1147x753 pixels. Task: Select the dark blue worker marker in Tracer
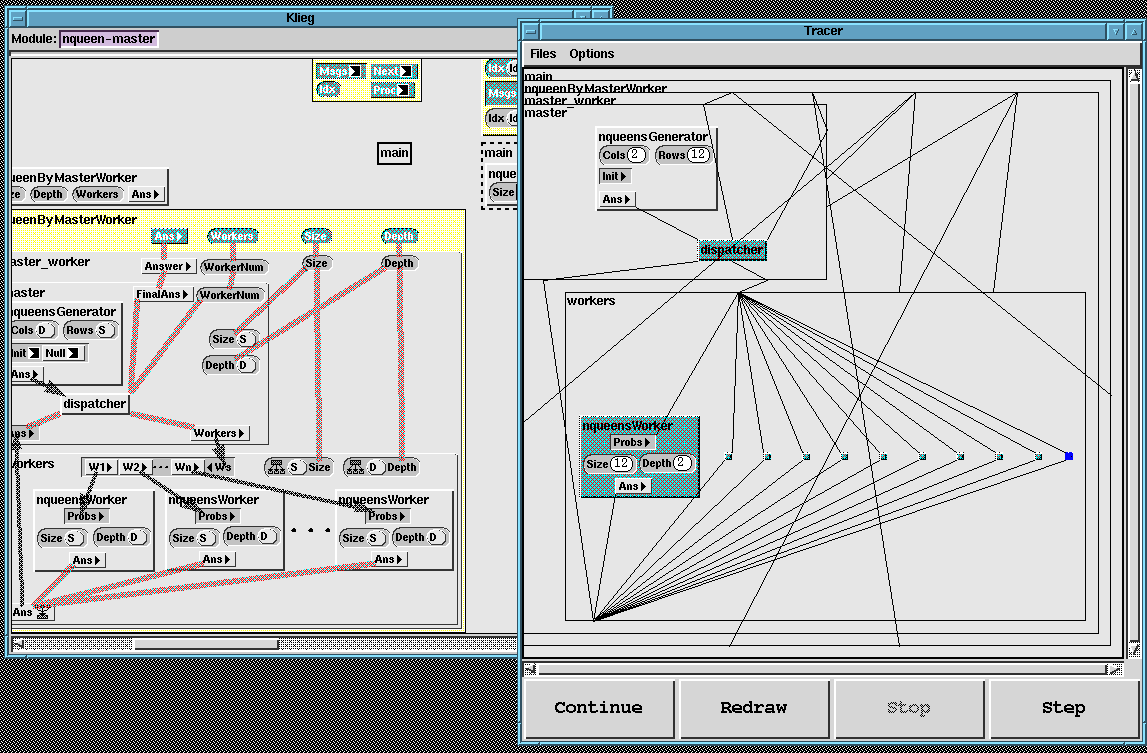click(1068, 456)
